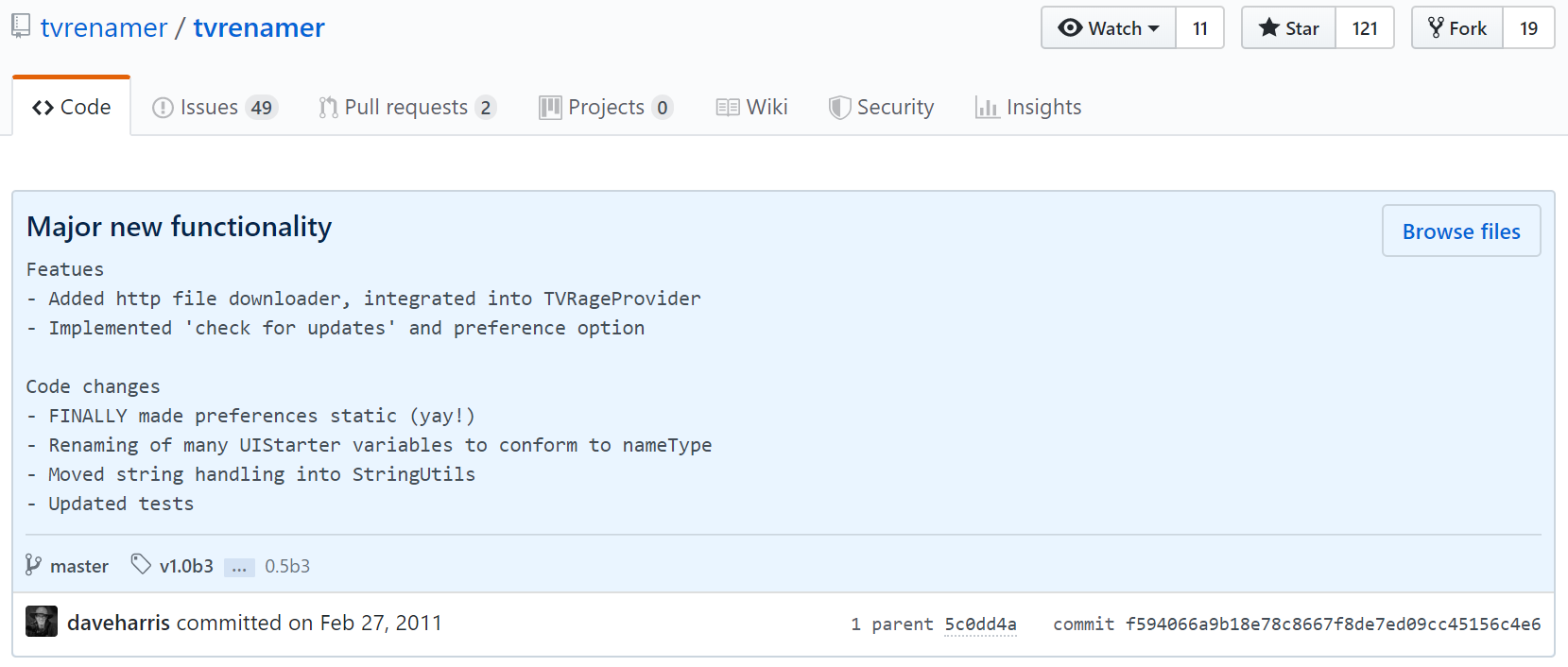View the 121 stargazers count
The height and width of the screenshot is (667, 1568).
(1364, 28)
